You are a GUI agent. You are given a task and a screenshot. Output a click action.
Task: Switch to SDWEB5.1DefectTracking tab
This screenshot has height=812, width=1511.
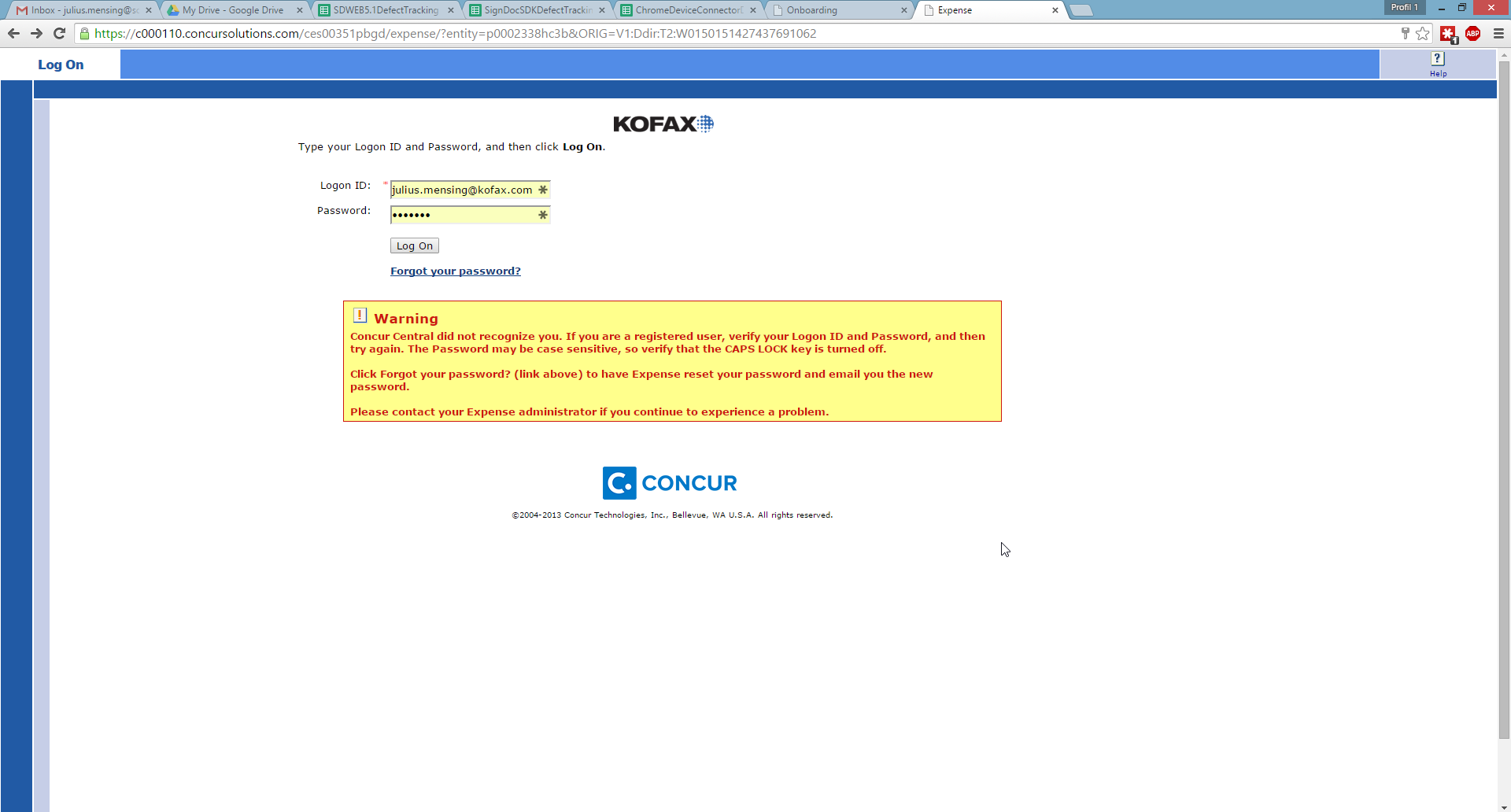385,10
